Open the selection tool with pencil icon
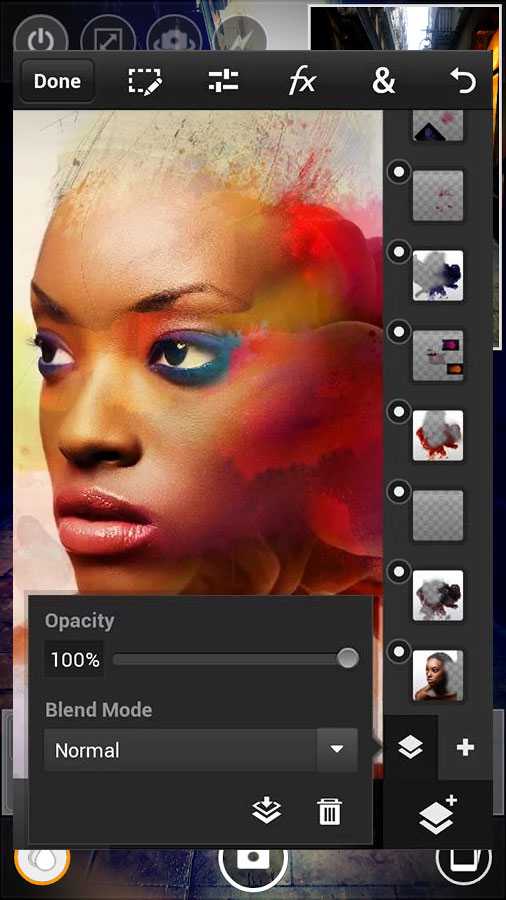This screenshot has width=506, height=900. pos(145,81)
